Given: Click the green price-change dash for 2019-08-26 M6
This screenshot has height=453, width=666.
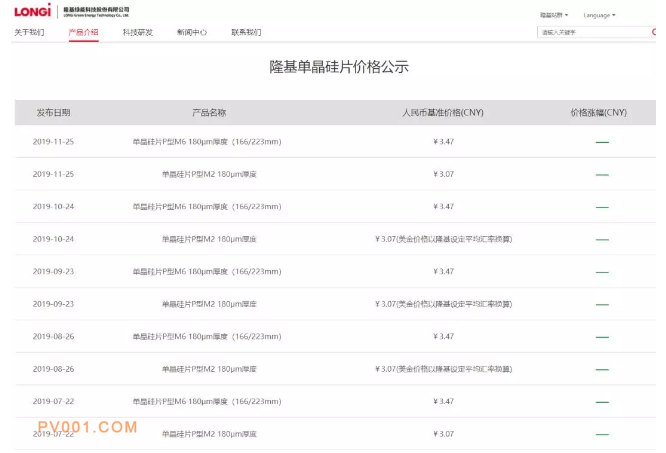Looking at the screenshot, I should click(602, 337).
